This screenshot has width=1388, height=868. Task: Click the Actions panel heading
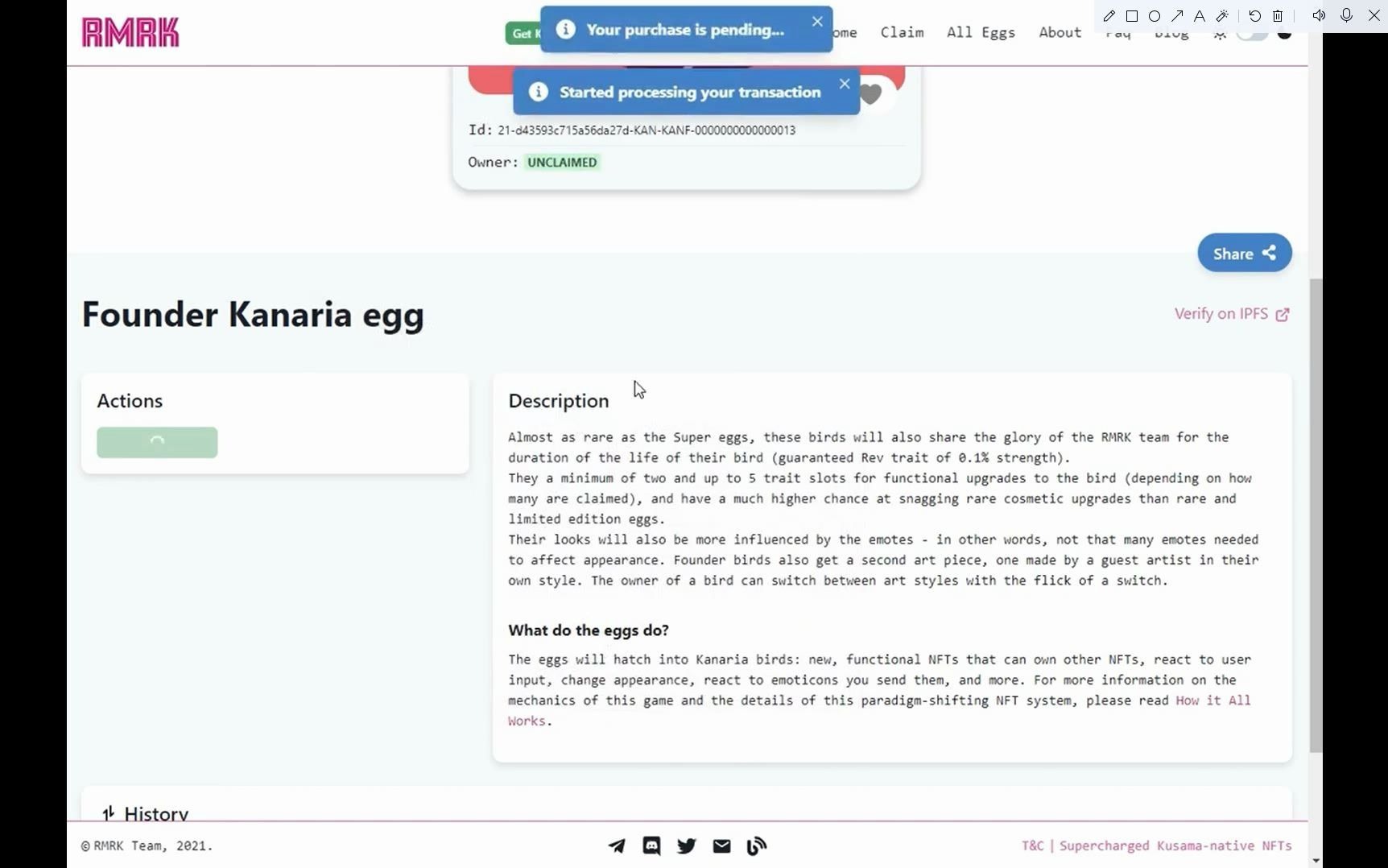(130, 401)
